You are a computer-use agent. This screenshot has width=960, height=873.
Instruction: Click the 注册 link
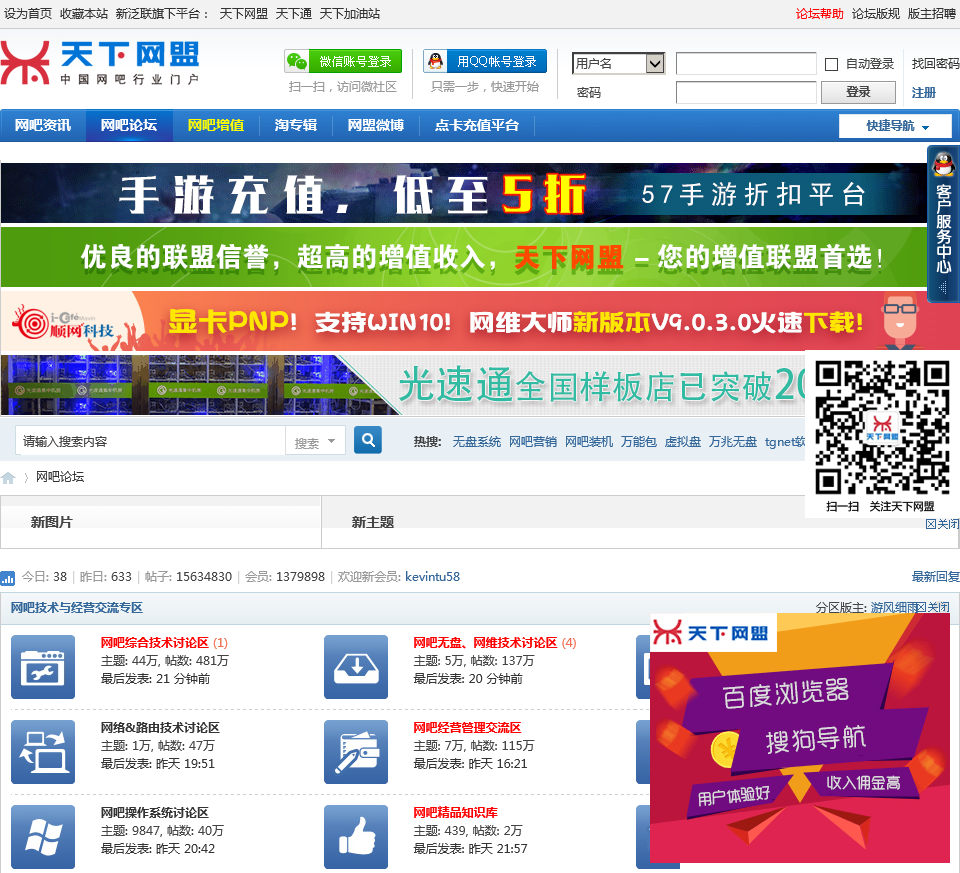pos(923,92)
